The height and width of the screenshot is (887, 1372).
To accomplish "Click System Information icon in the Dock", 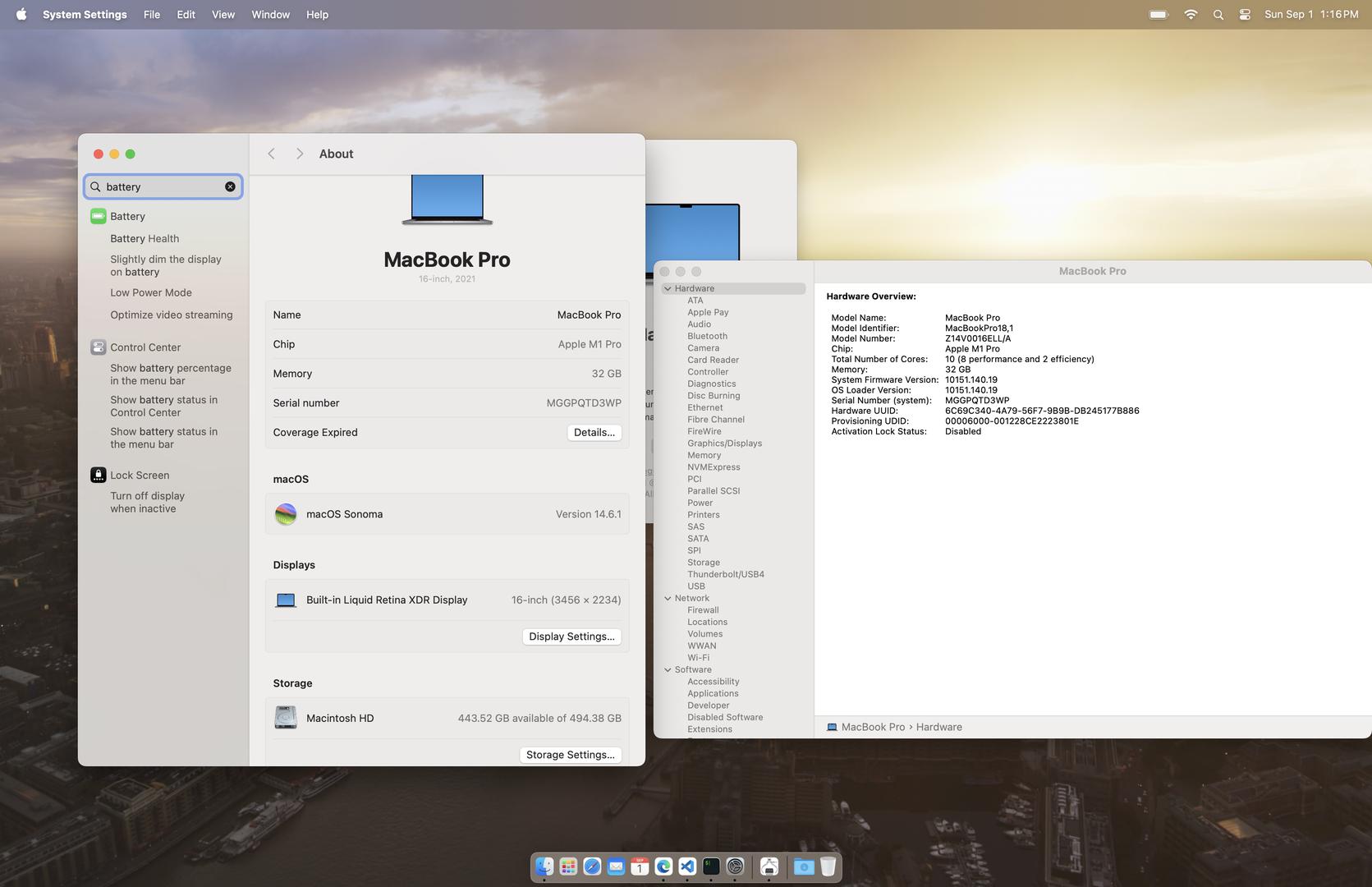I will (769, 866).
